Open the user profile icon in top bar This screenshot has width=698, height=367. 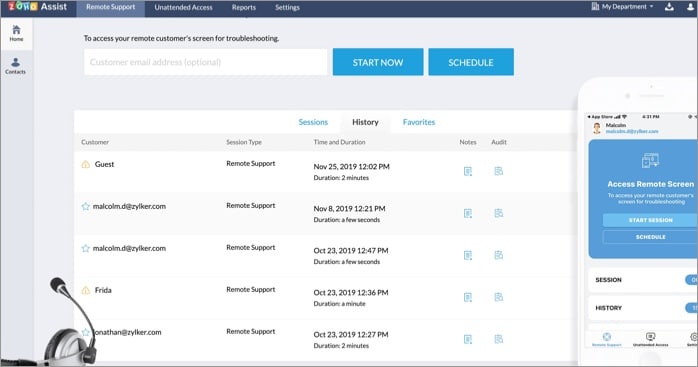click(x=690, y=7)
